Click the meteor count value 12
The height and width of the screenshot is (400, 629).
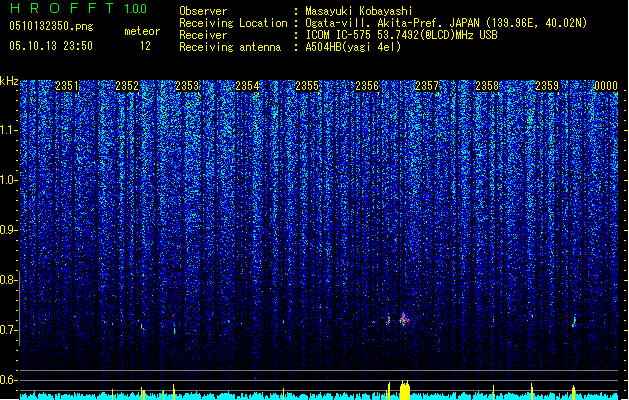tap(145, 46)
